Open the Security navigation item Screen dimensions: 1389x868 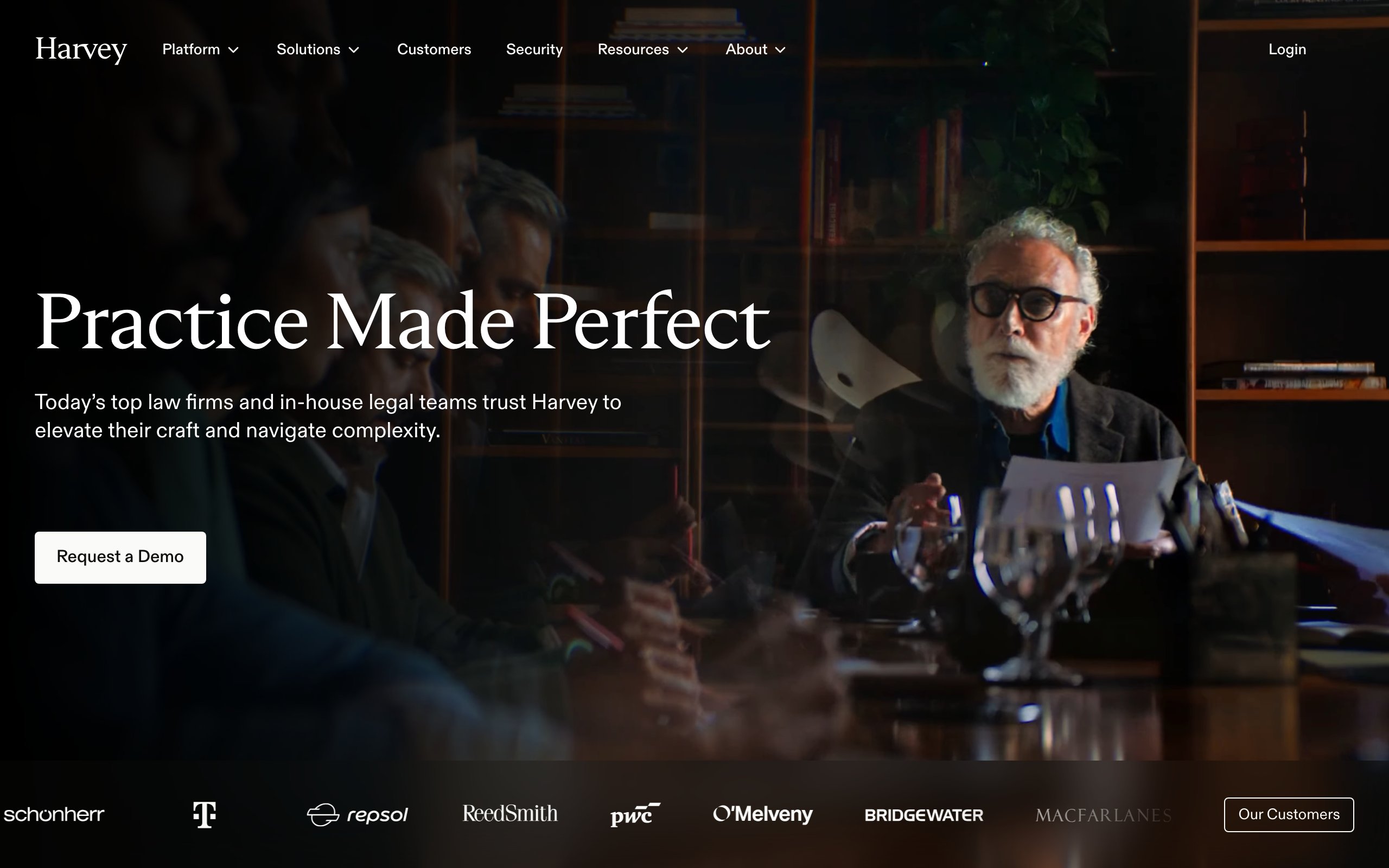tap(534, 49)
